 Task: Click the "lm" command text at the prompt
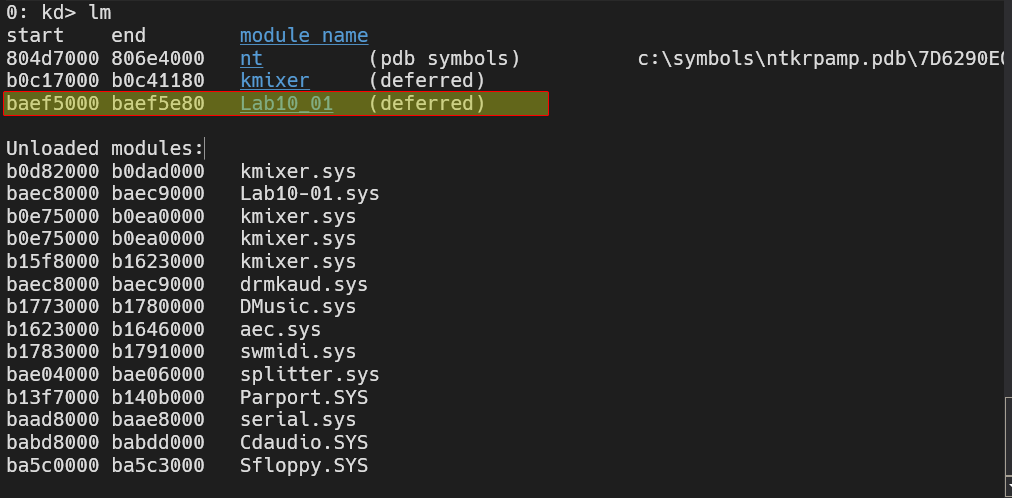100,13
